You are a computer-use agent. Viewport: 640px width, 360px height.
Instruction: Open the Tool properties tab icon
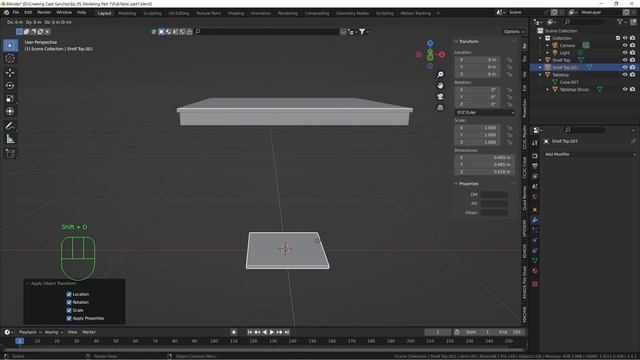point(535,143)
